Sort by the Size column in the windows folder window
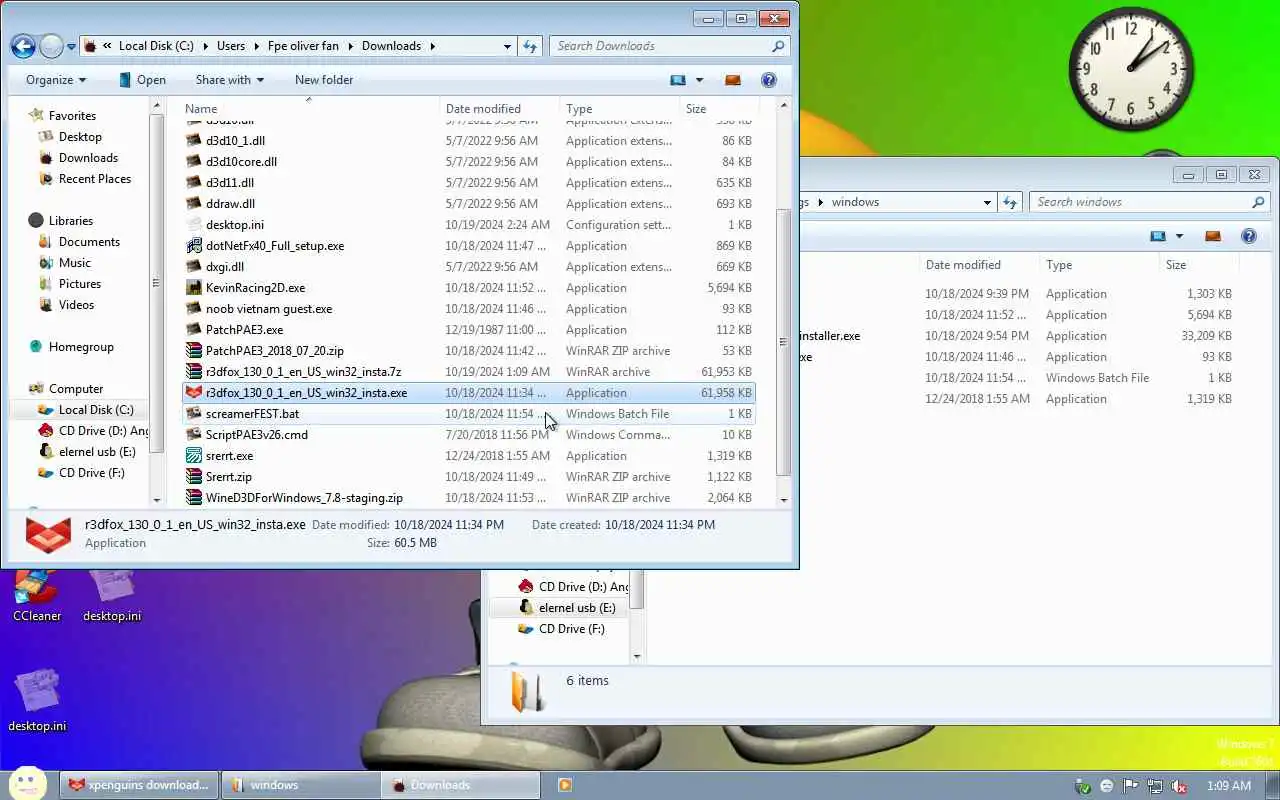 pyautogui.click(x=1200, y=265)
